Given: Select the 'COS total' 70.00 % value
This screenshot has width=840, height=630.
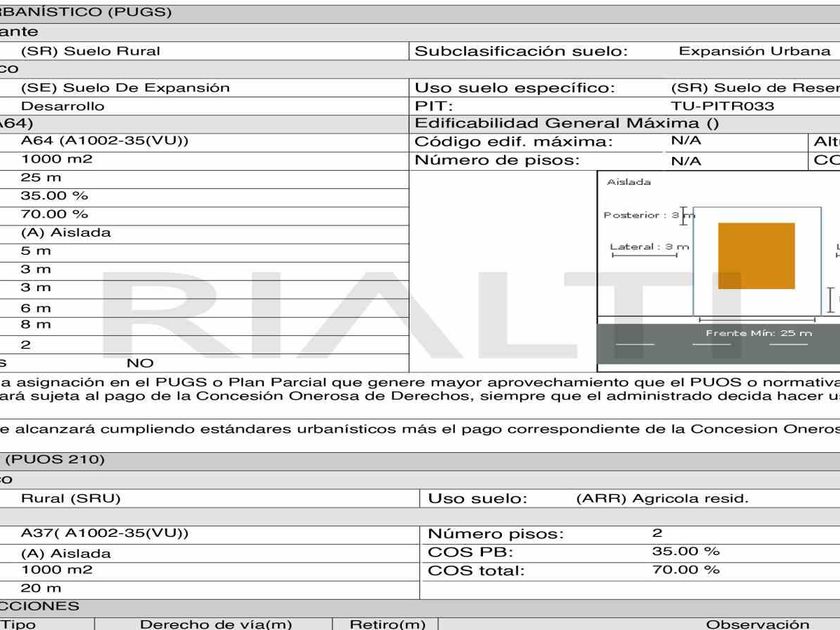Looking at the screenshot, I should click(685, 570).
